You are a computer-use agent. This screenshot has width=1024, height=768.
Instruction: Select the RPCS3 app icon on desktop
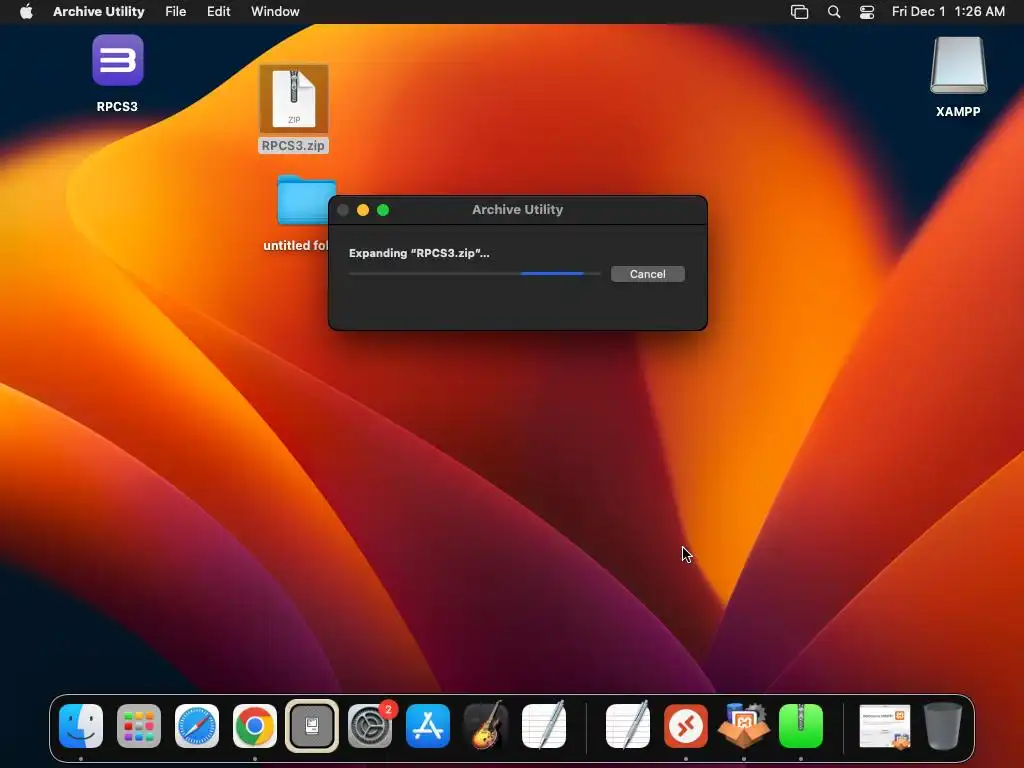point(118,61)
